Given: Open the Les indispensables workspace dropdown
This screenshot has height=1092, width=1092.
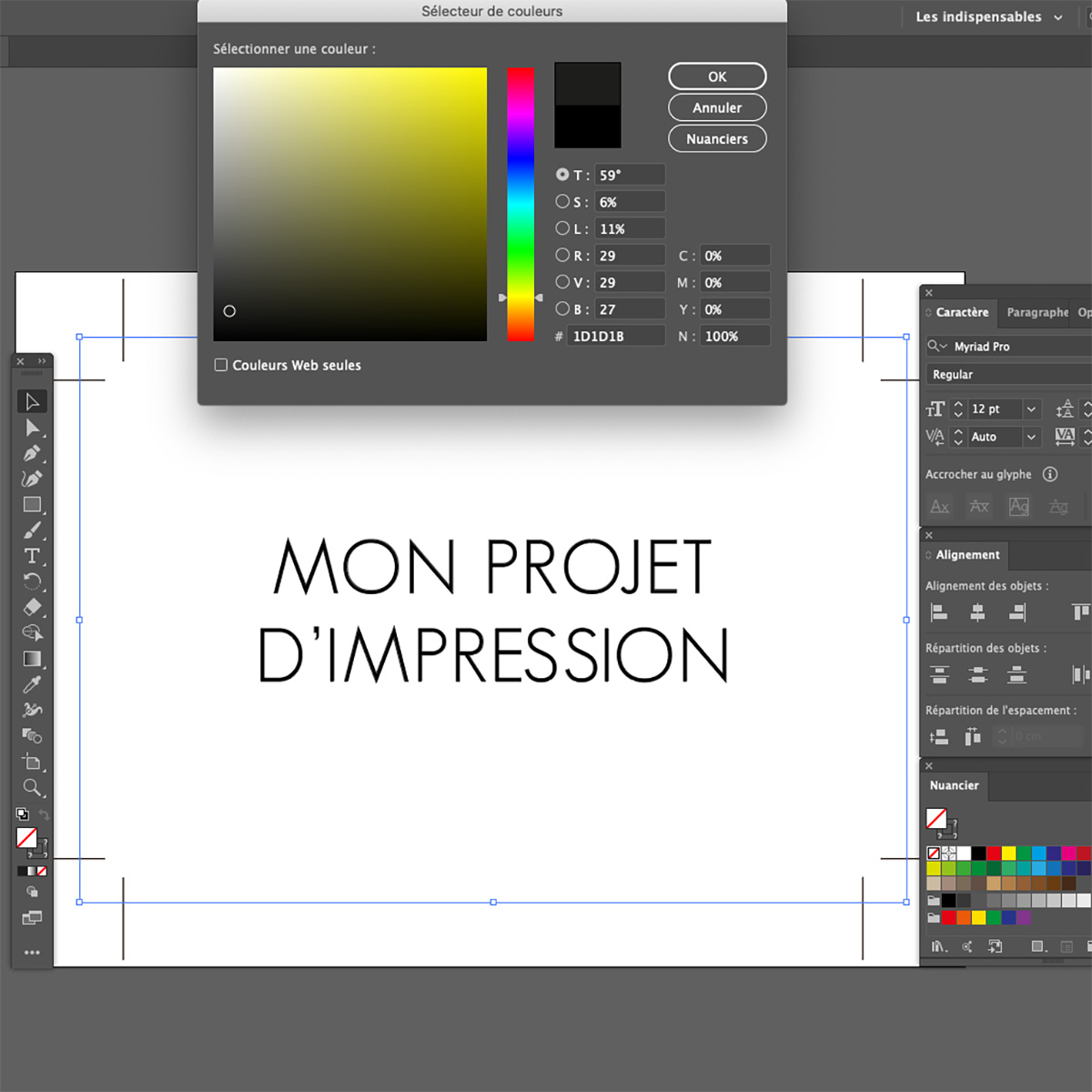Looking at the screenshot, I should point(988,17).
